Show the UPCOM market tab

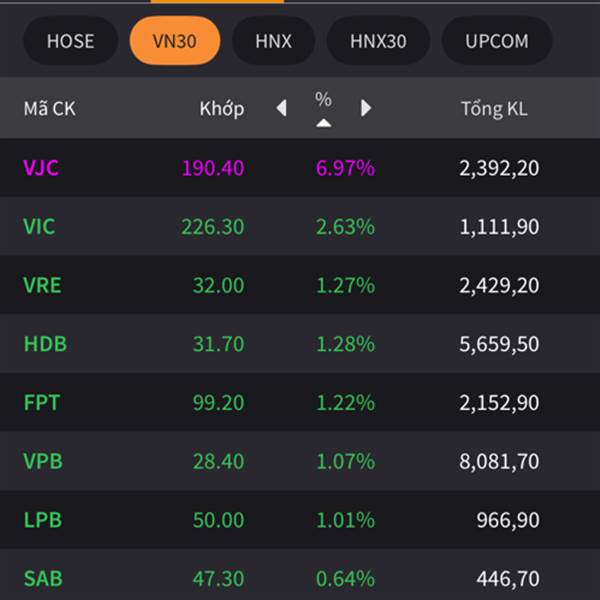pyautogui.click(x=496, y=41)
